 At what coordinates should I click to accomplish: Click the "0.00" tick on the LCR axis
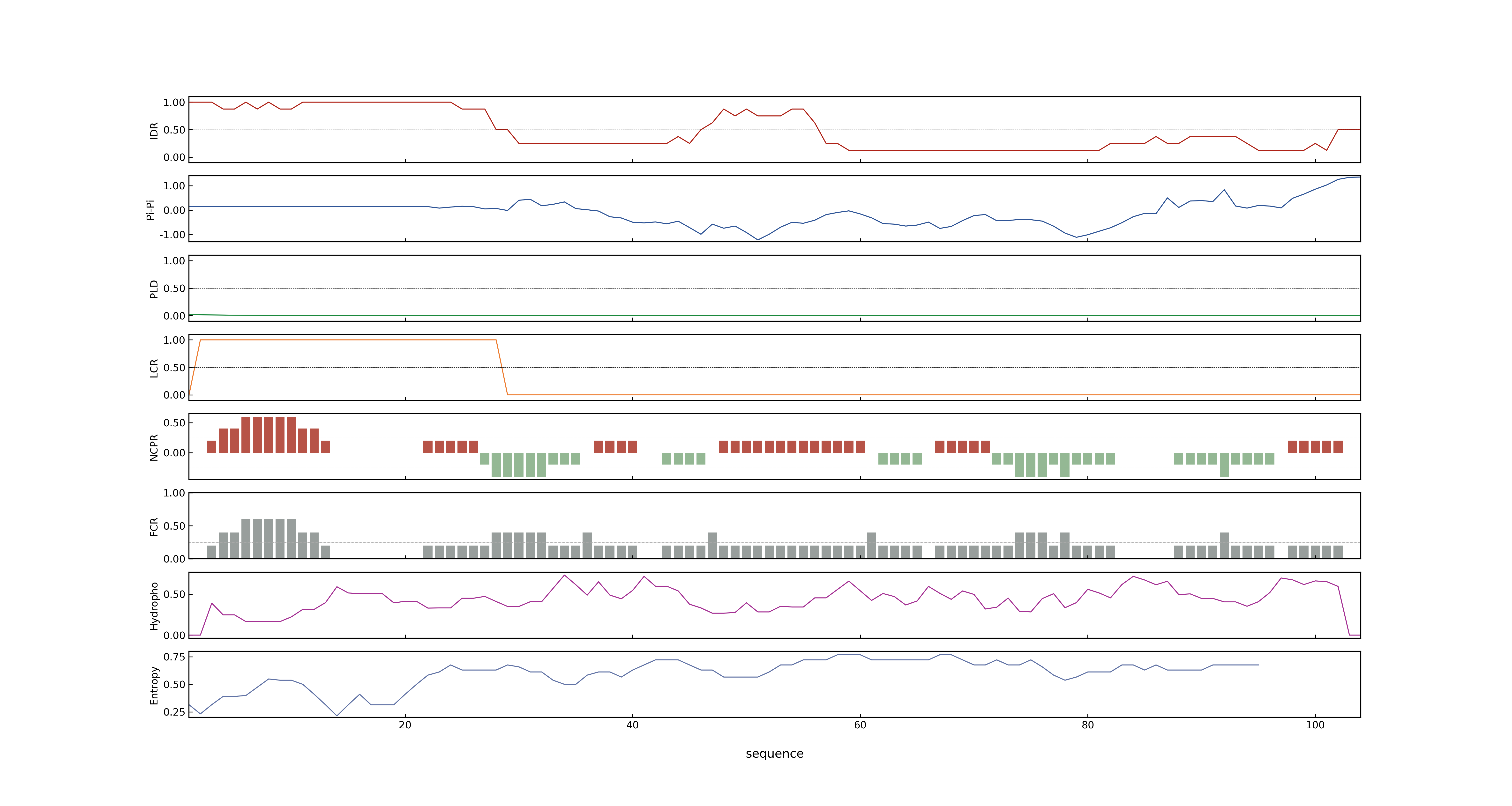(x=174, y=395)
